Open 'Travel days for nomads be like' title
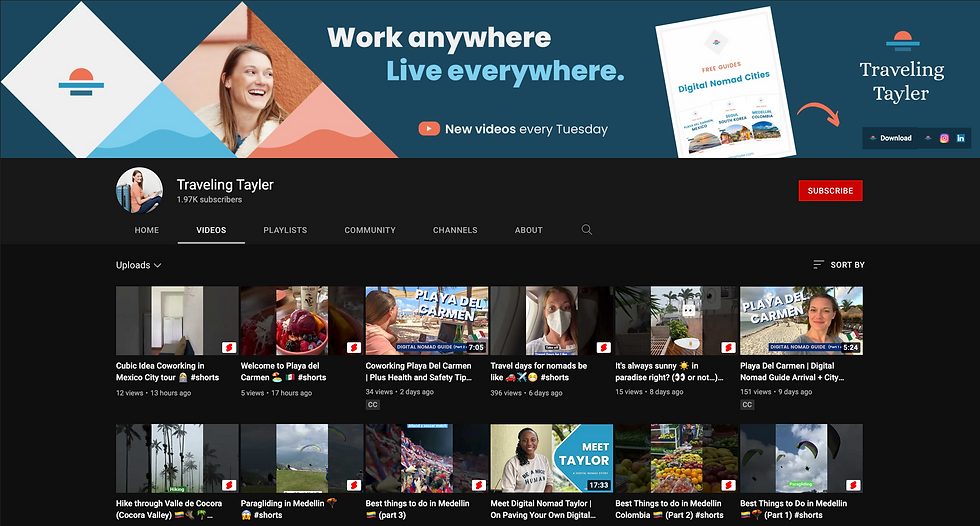 [x=539, y=372]
